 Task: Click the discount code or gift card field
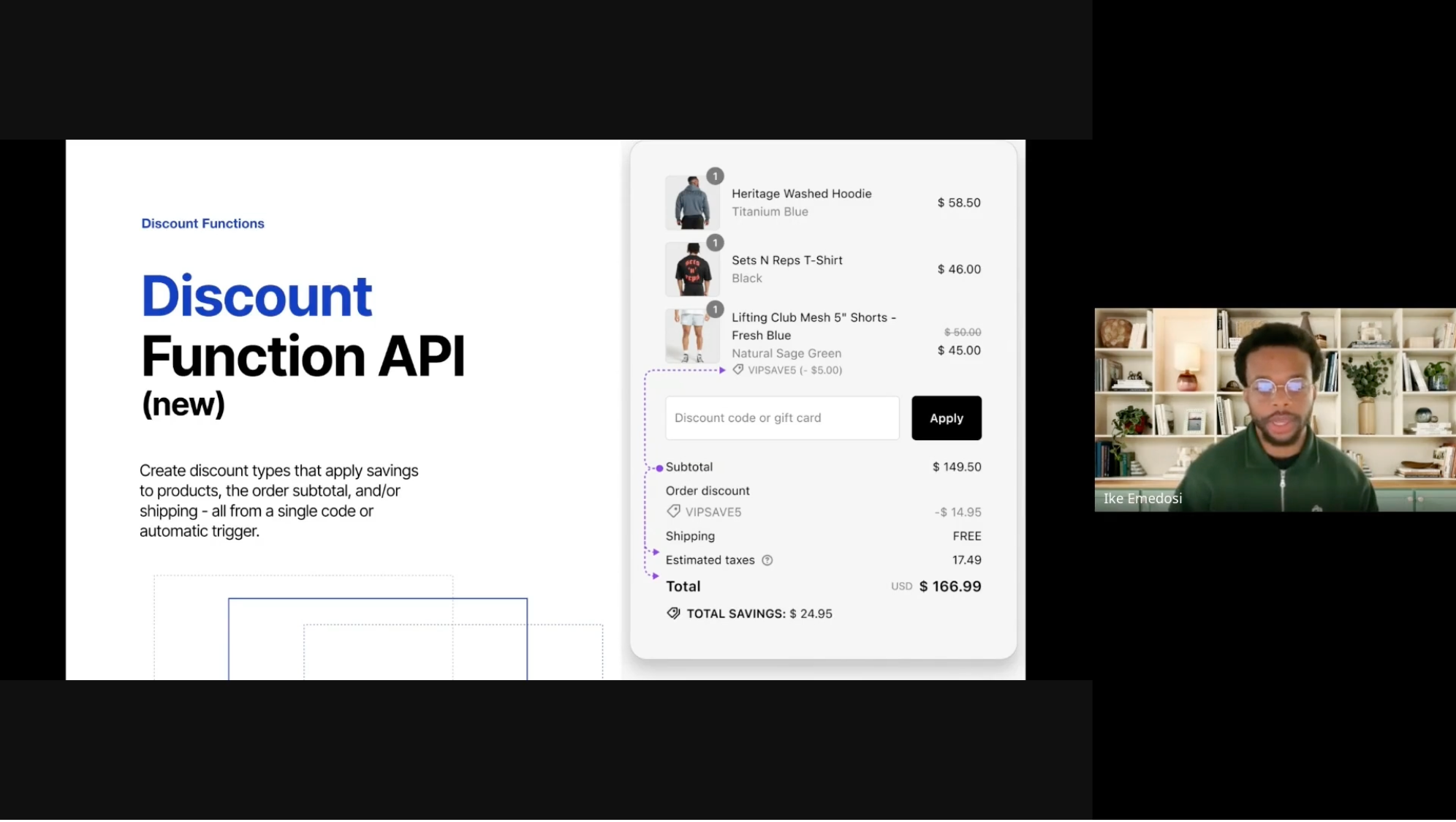coord(781,418)
